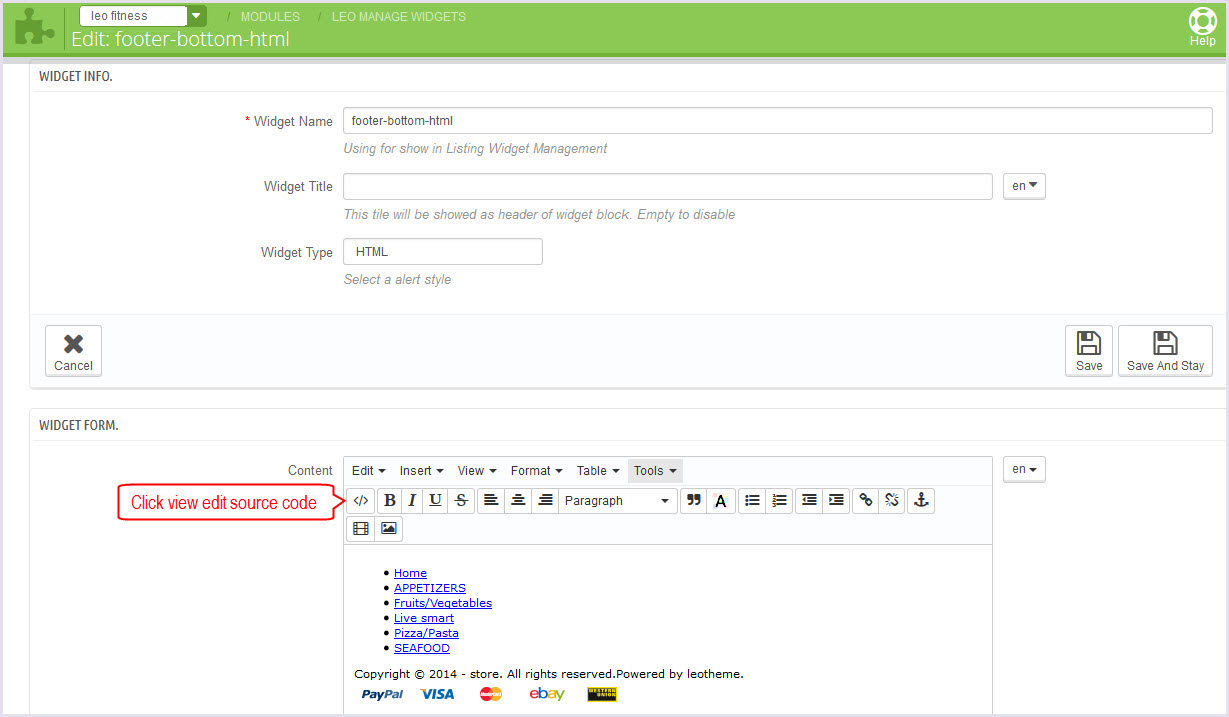1229x717 pixels.
Task: Insert a blockquote
Action: [692, 501]
